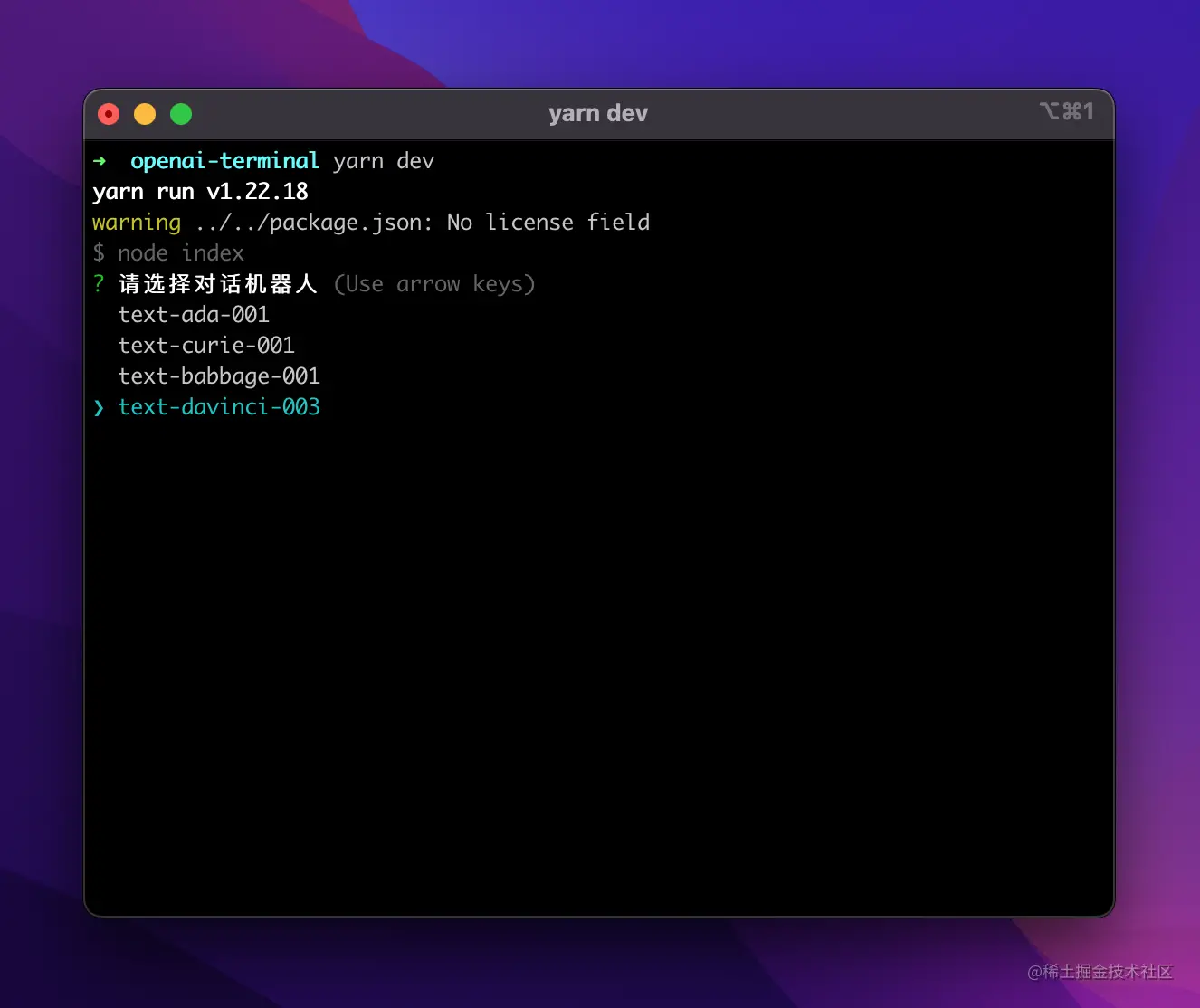Close the yarn dev terminal window
This screenshot has width=1200, height=1008.
[x=109, y=114]
